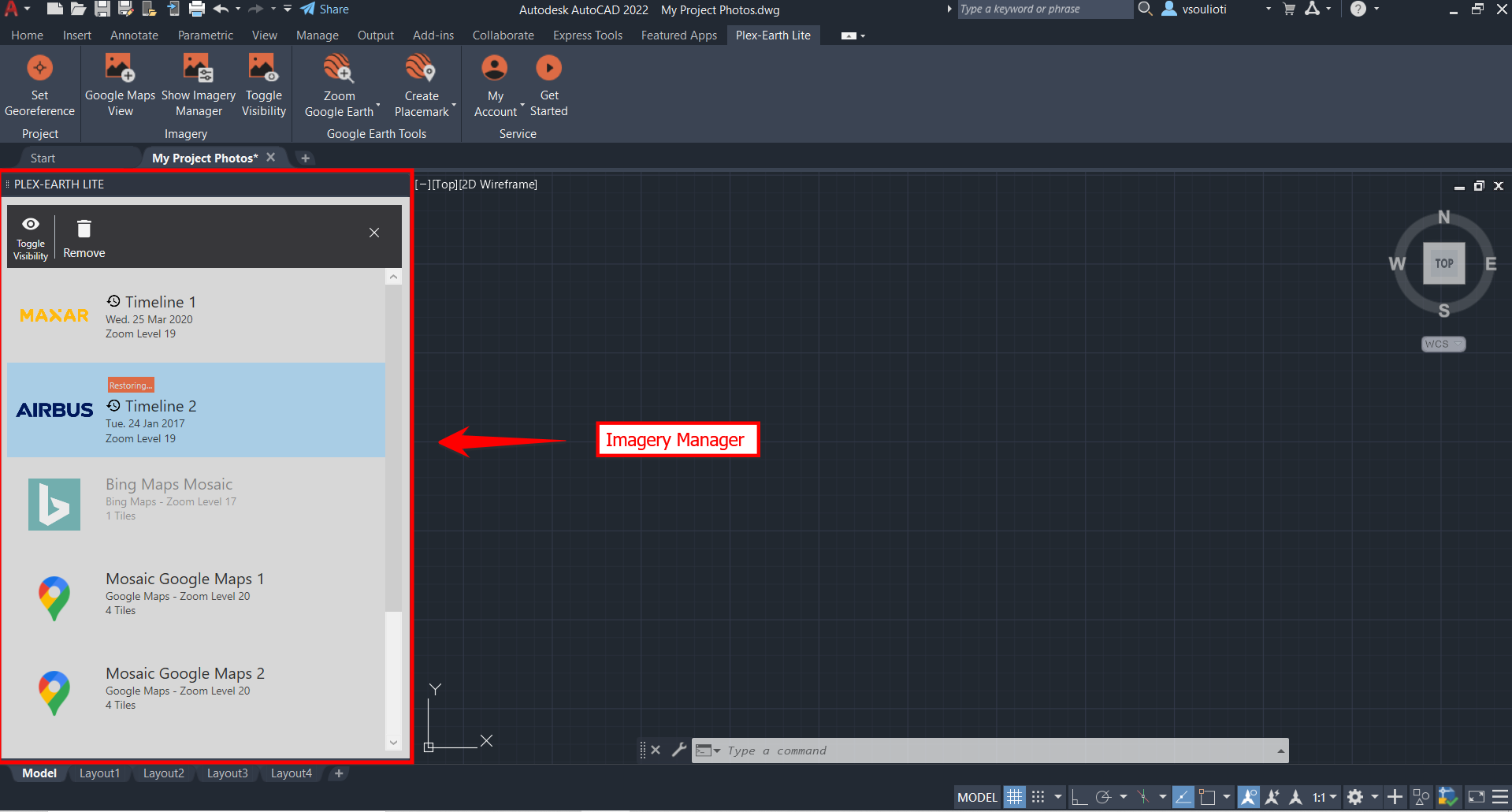
Task: Select the Airbus Timeline 2 entry
Action: pos(196,410)
